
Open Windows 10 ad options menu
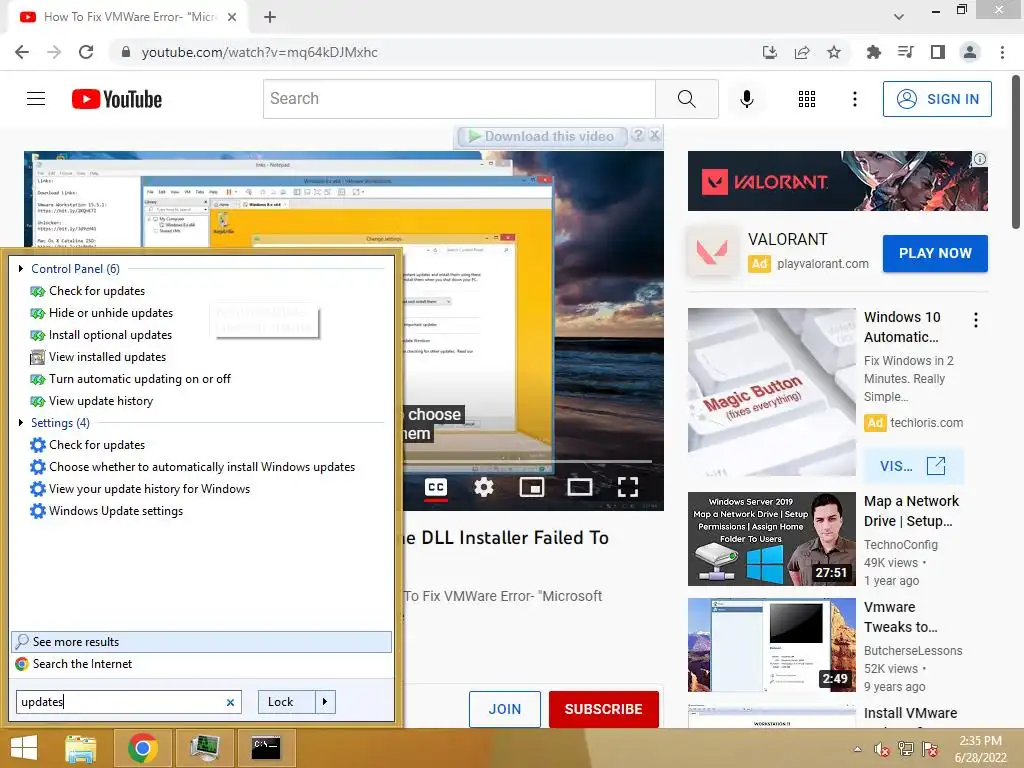(x=976, y=320)
